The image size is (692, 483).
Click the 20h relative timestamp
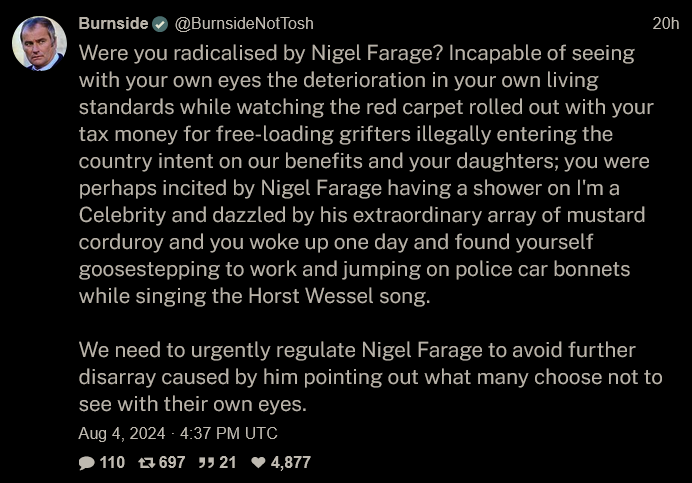[666, 23]
